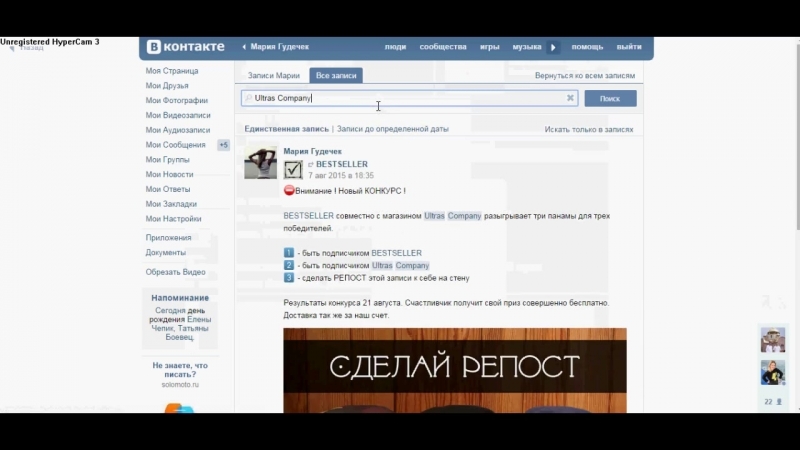Open Обрезать Видео in sidebar
The height and width of the screenshot is (450, 800).
176,272
